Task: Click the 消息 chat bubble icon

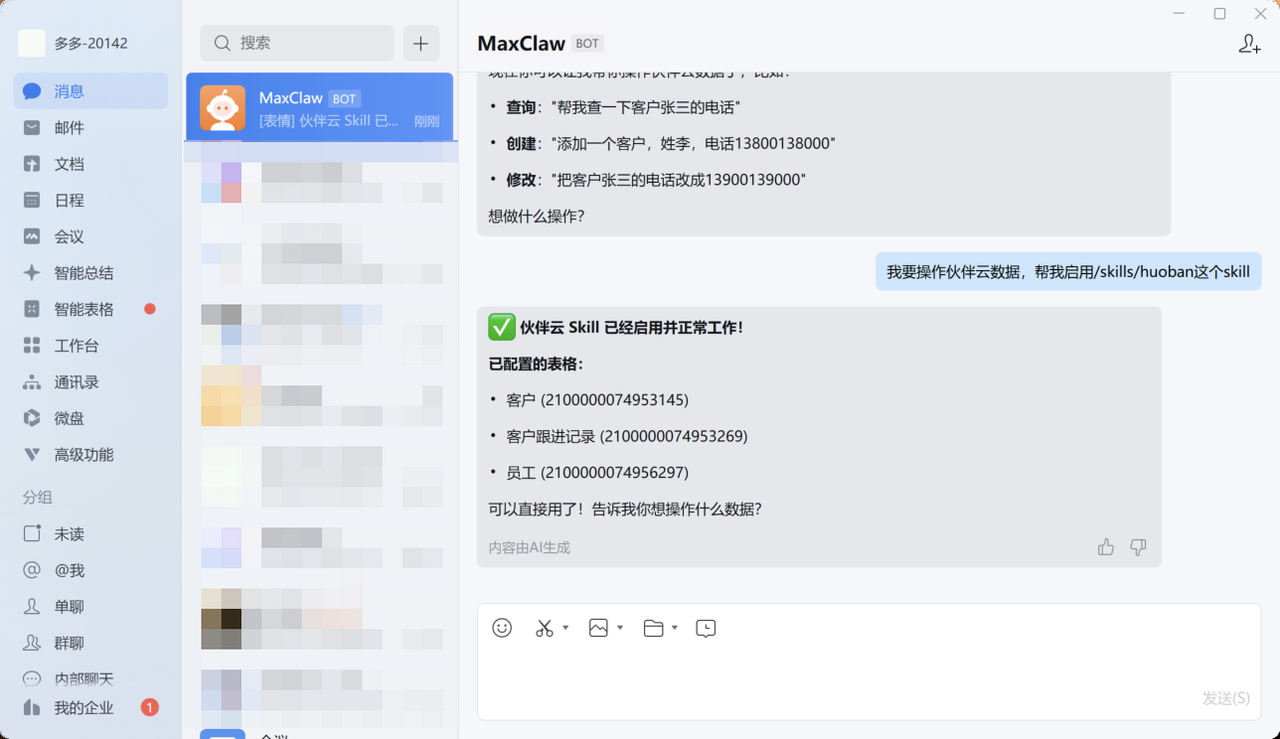Action: coord(32,91)
